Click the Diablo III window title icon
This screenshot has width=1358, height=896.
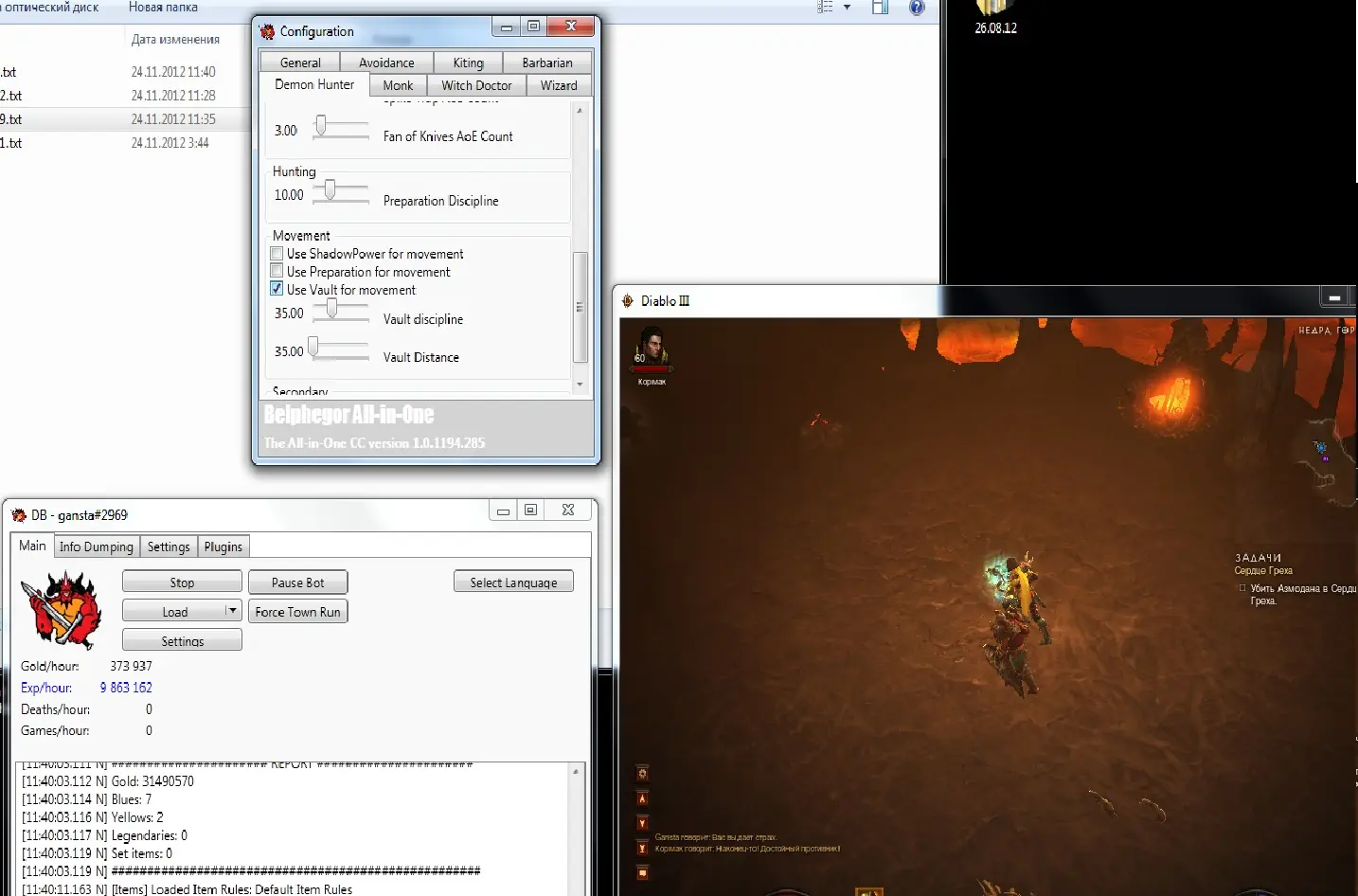tap(628, 300)
